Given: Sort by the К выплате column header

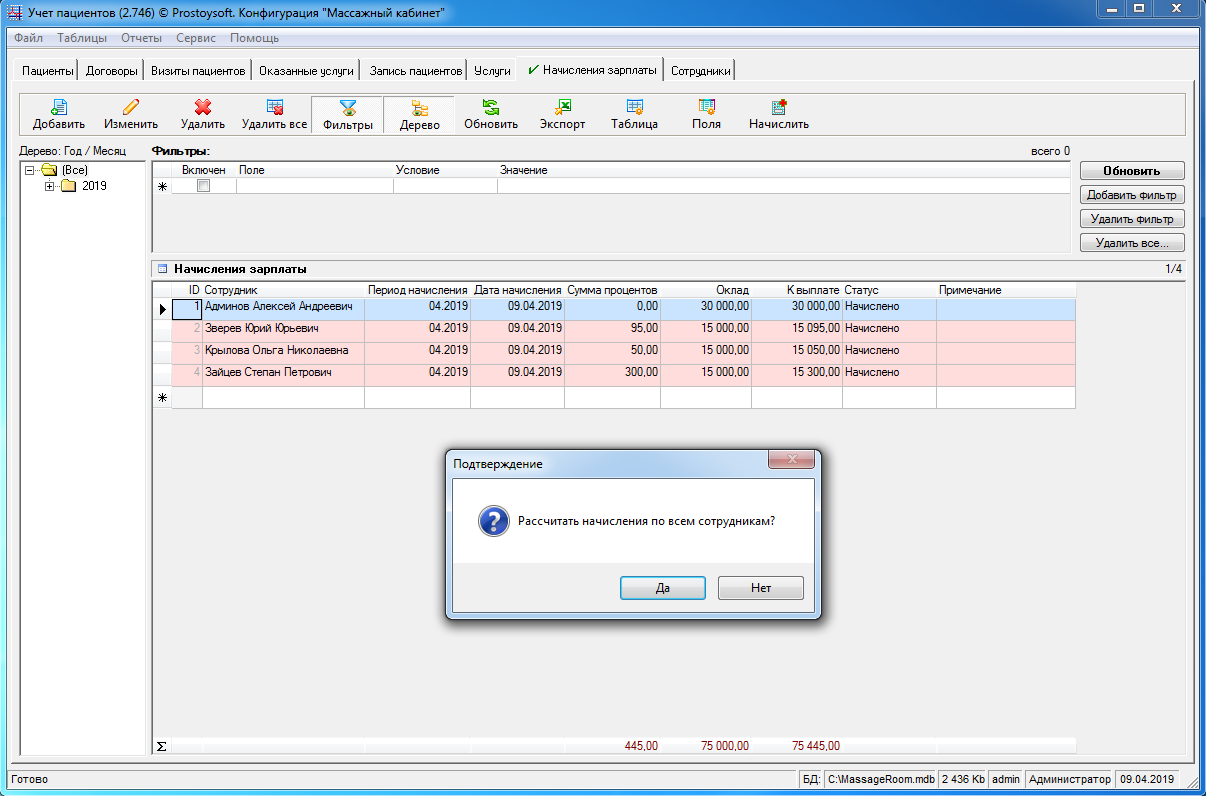Looking at the screenshot, I should [x=797, y=290].
